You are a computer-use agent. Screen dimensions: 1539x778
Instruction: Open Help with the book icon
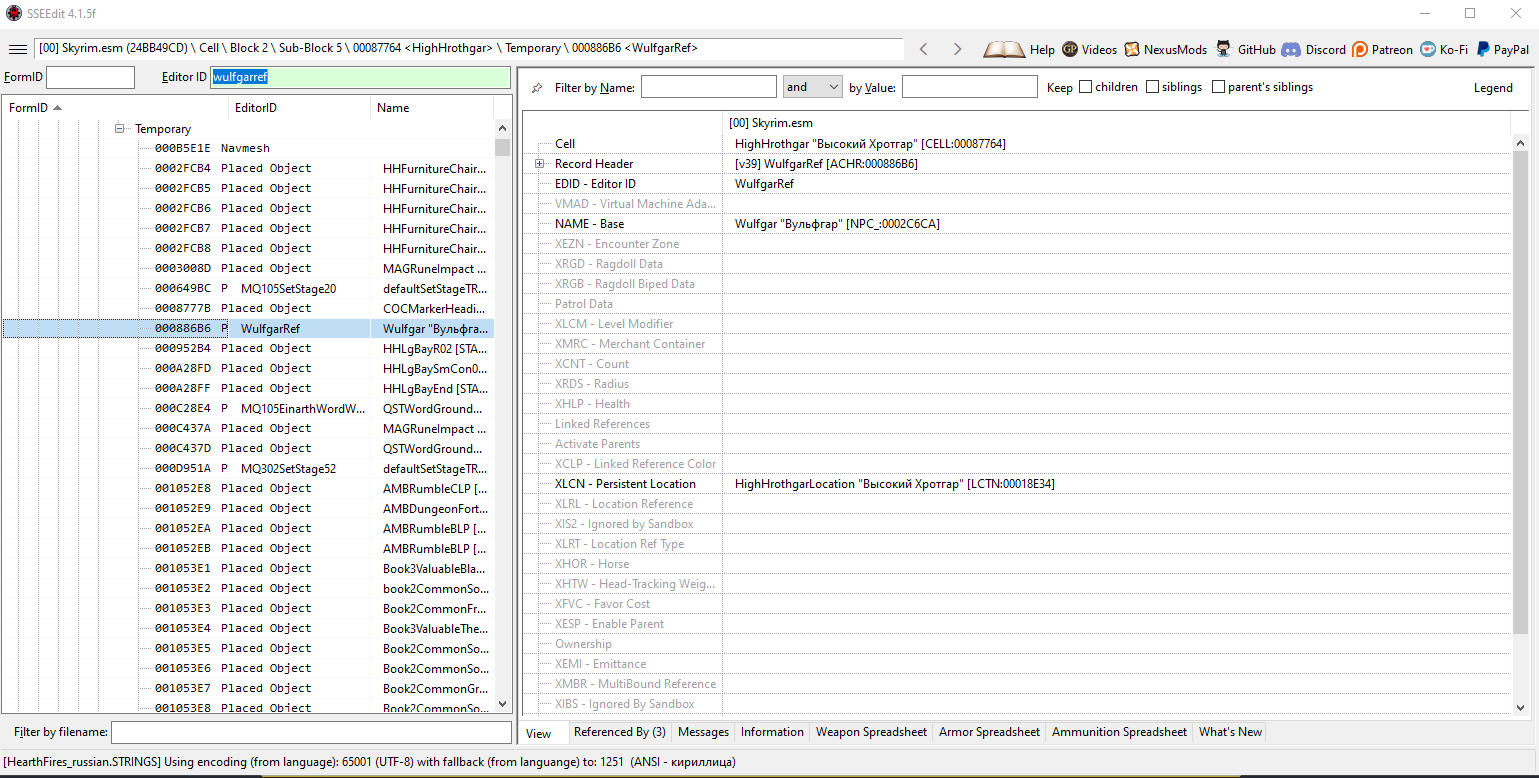click(x=1019, y=49)
